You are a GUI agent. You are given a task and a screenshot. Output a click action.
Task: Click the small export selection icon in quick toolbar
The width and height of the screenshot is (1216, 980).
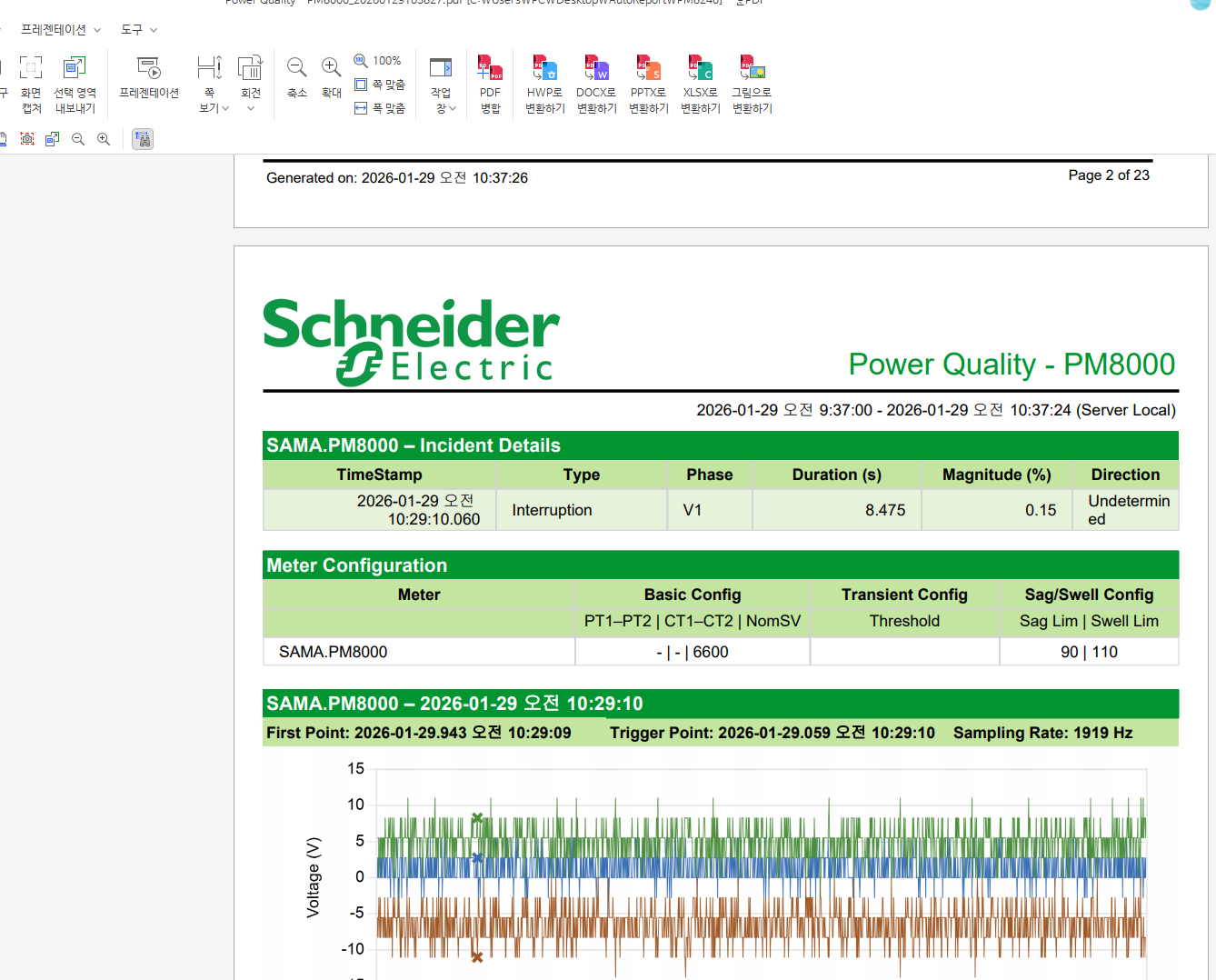[53, 139]
